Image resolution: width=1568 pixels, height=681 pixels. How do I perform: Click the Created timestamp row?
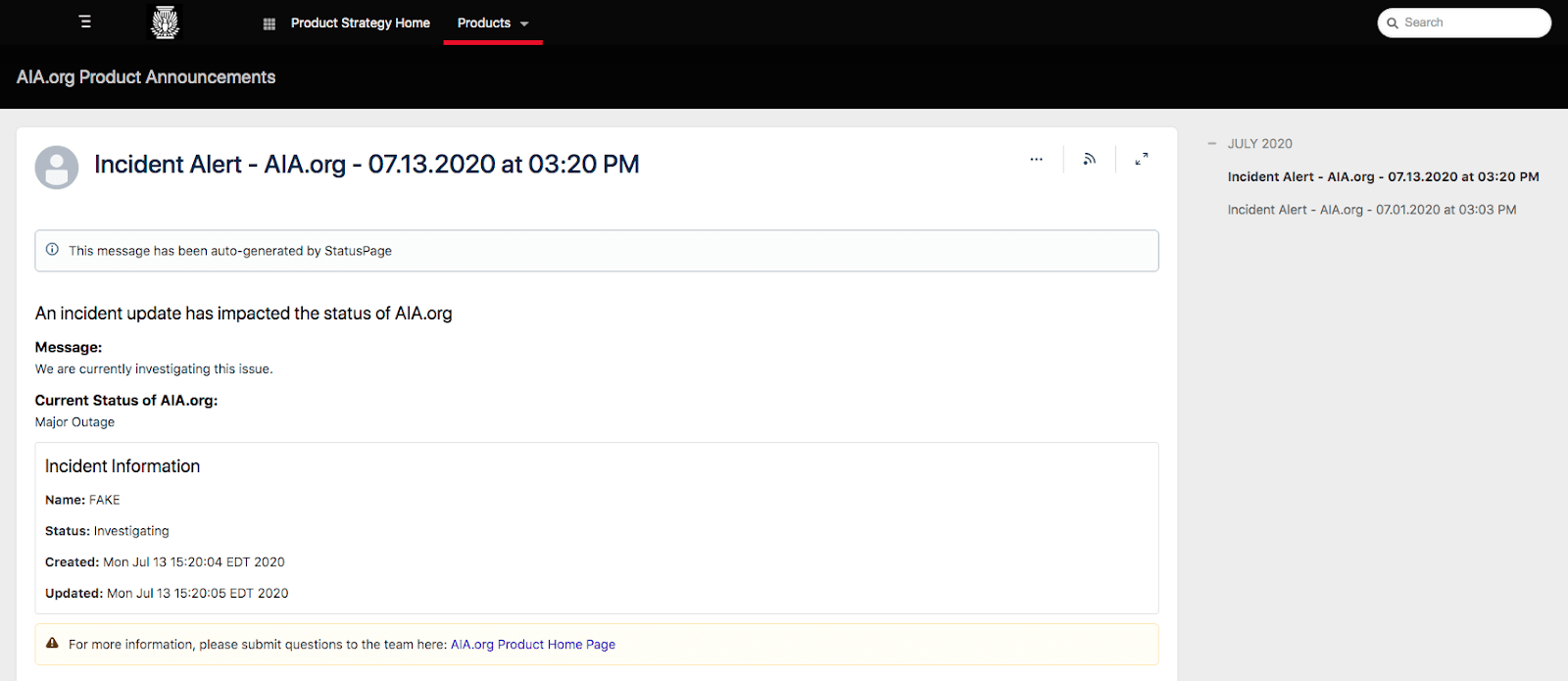point(165,562)
